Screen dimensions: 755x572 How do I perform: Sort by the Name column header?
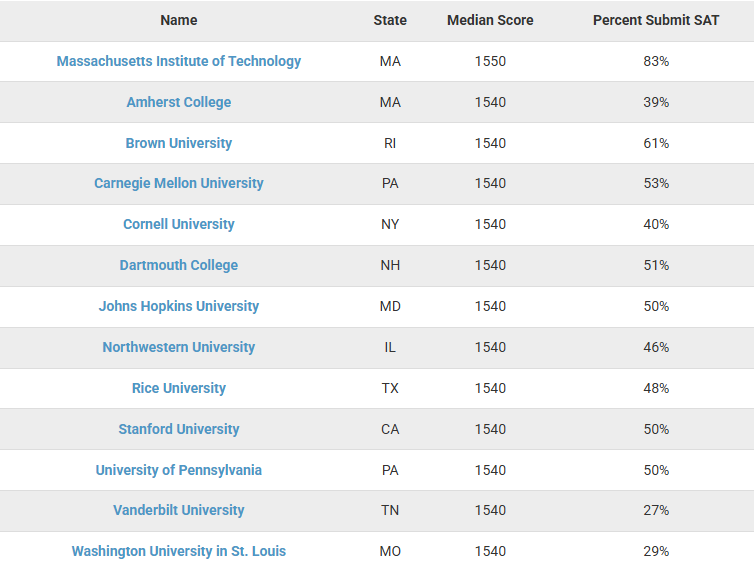(178, 20)
